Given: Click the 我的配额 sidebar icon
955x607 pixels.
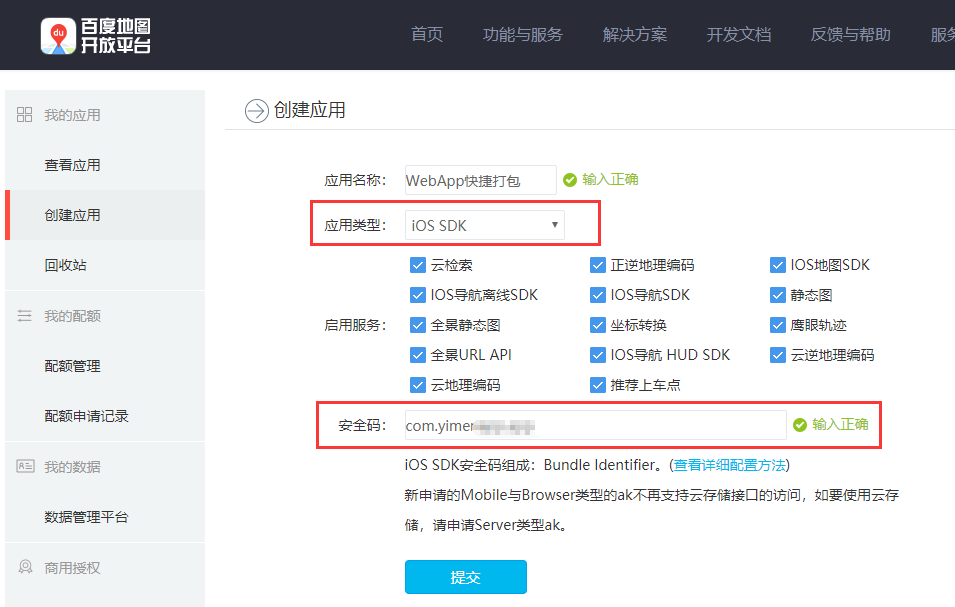Looking at the screenshot, I should tap(25, 316).
